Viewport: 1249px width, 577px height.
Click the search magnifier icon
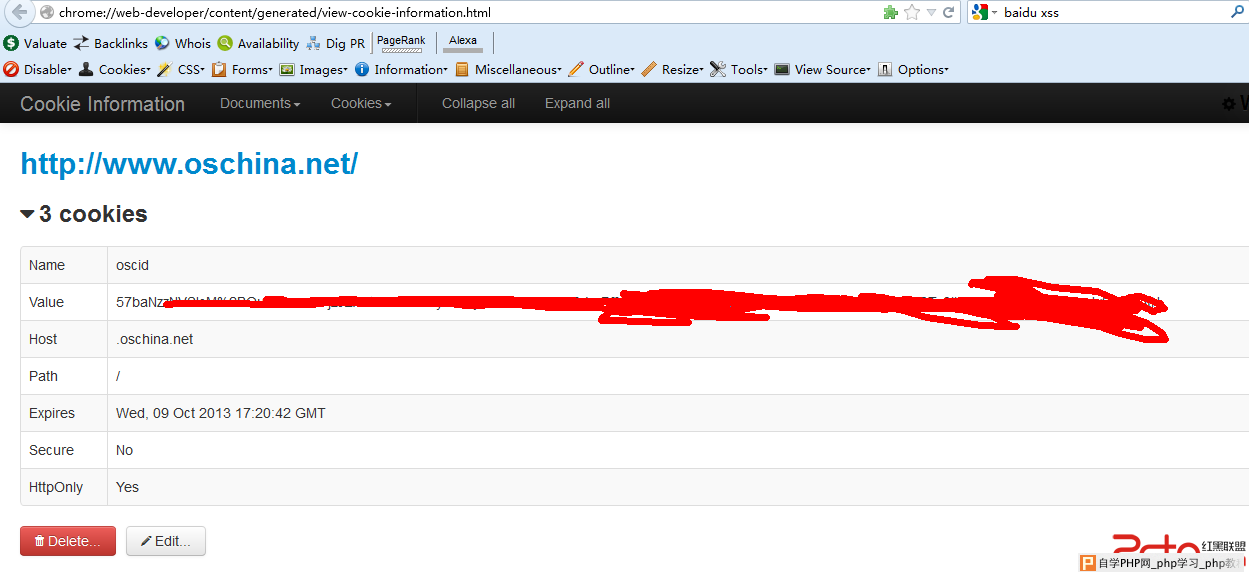click(x=1237, y=13)
